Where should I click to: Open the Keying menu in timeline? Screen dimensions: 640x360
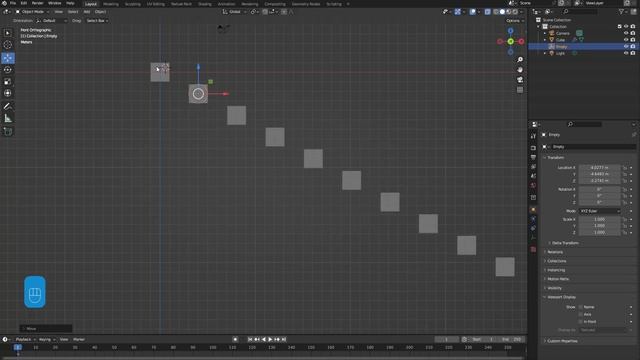[47, 340]
